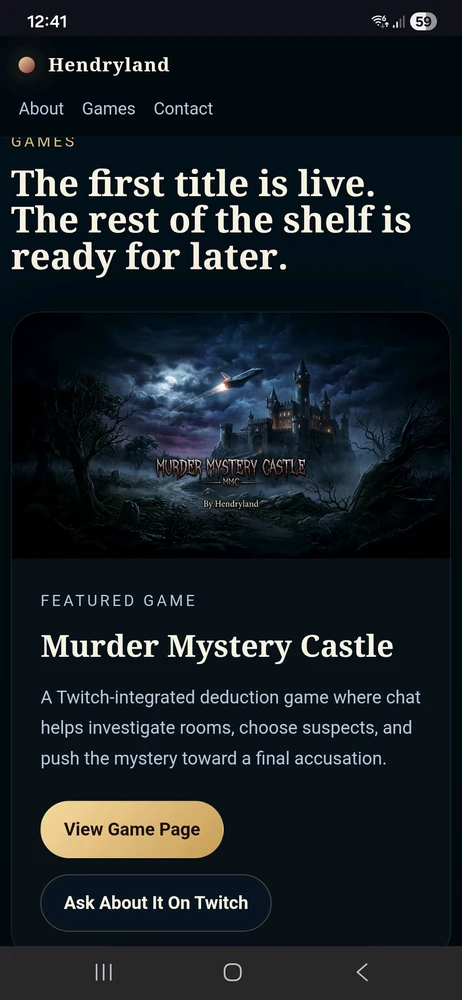Tap the Android back arrow icon
Viewport: 462px width, 1000px height.
(x=362, y=972)
